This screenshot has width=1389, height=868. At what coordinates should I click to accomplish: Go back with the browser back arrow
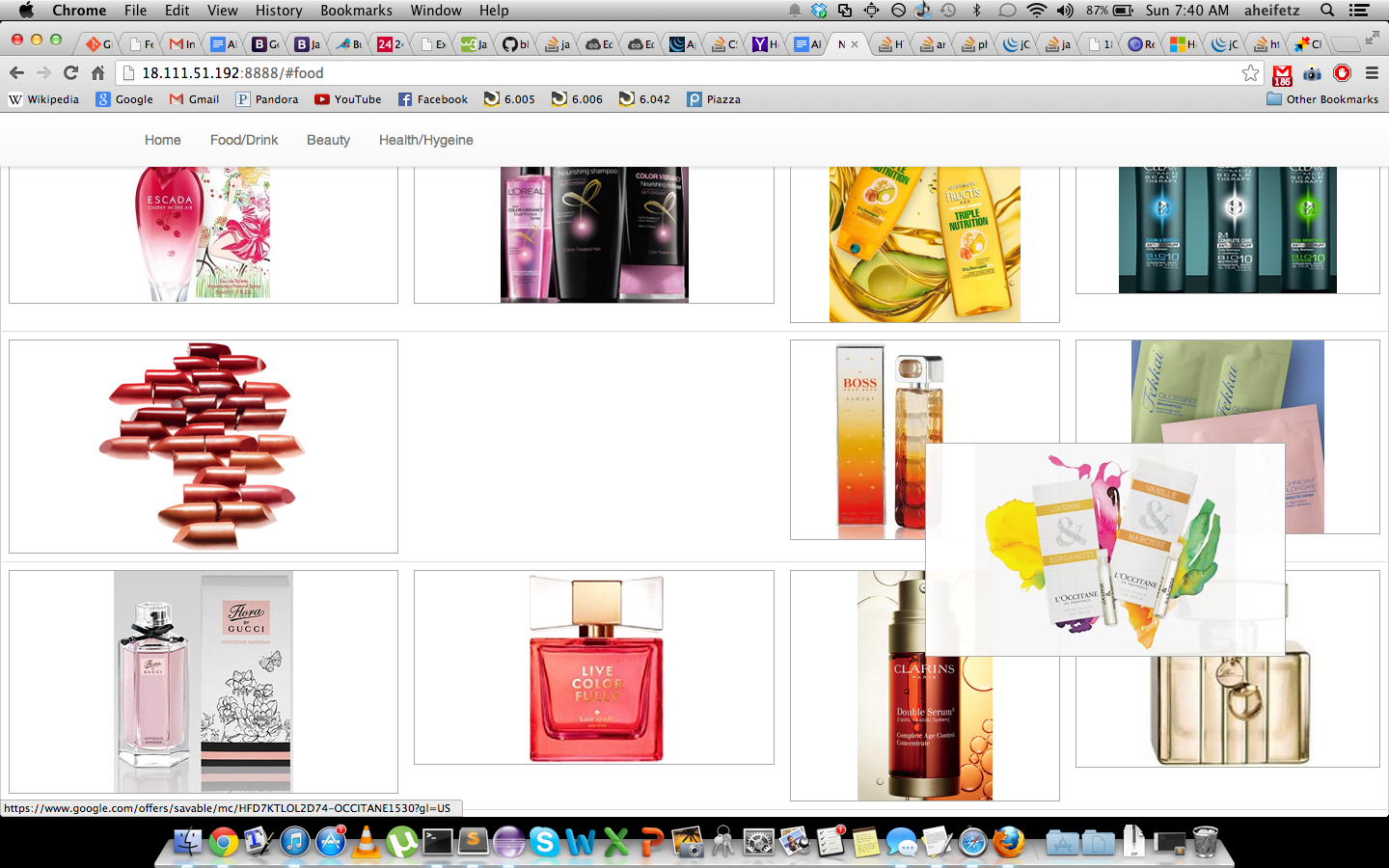coord(16,72)
